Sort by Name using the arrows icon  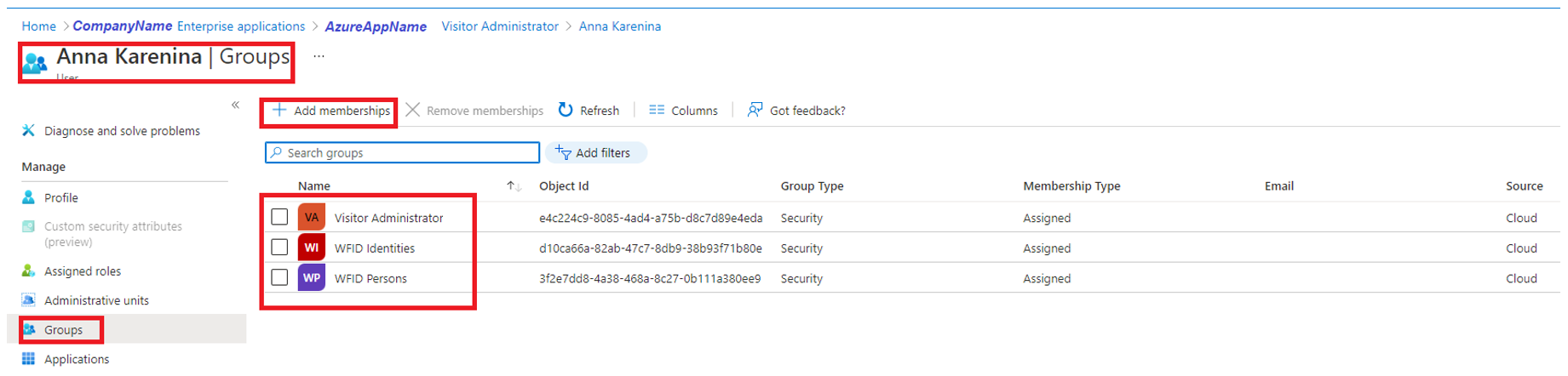[513, 186]
